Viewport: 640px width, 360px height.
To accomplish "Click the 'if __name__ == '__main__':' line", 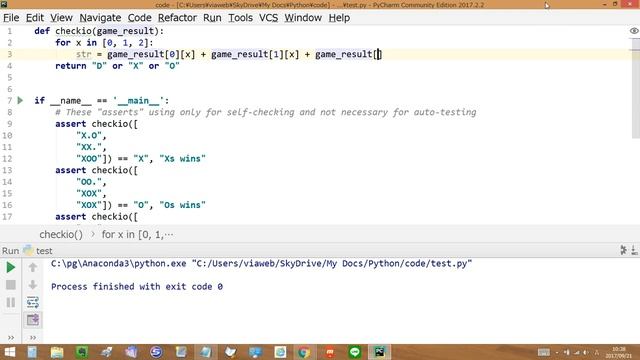I will (102, 100).
